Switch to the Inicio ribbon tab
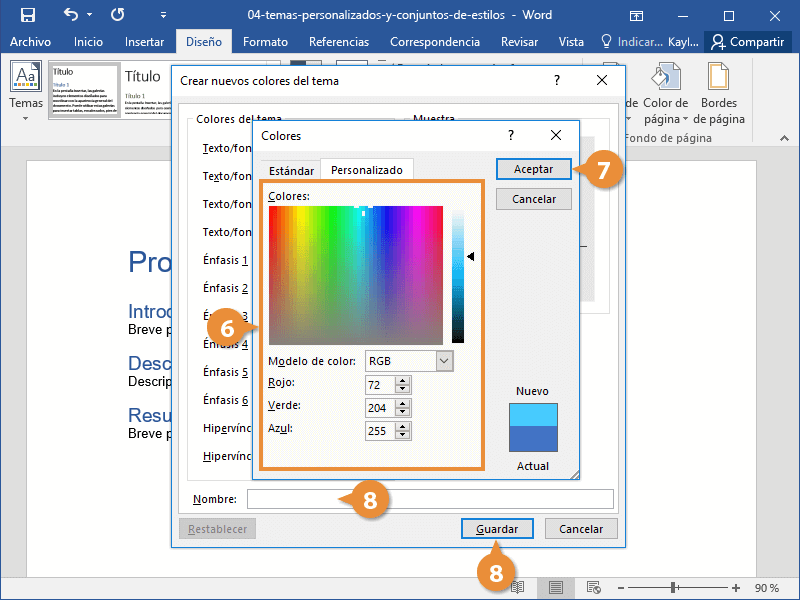This screenshot has width=800, height=600. [x=88, y=42]
